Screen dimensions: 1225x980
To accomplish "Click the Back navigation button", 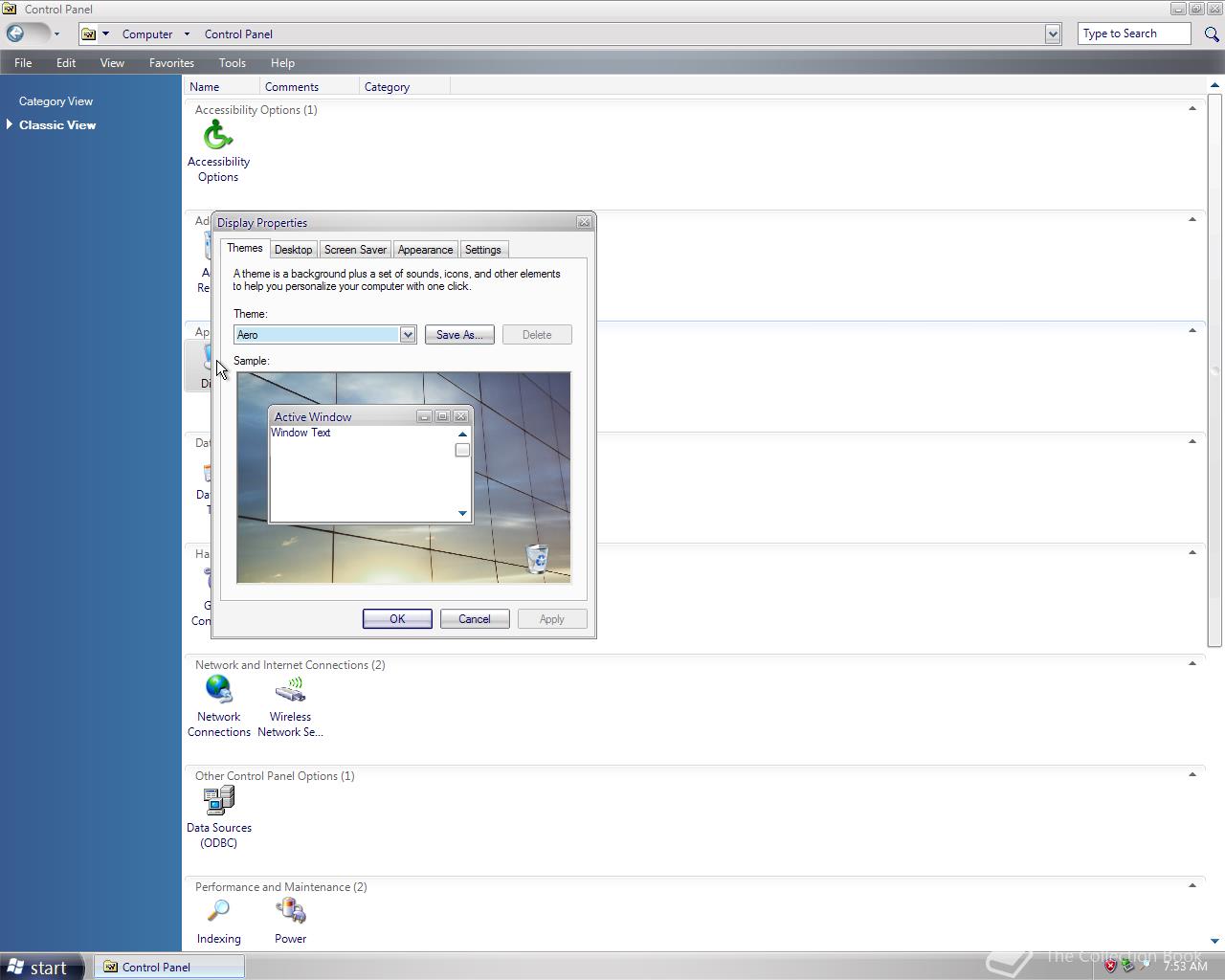I will [15, 33].
